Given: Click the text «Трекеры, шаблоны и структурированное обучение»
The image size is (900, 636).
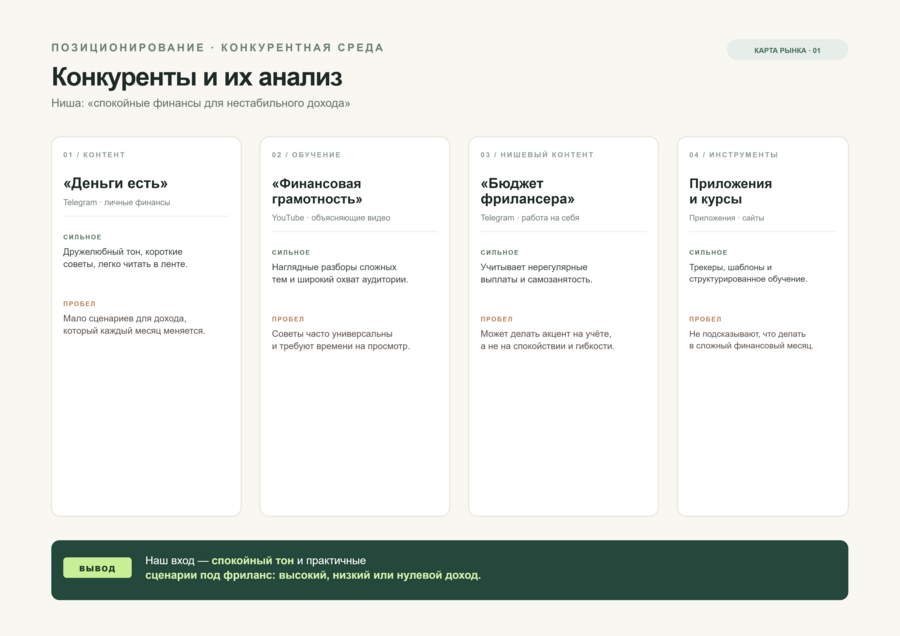Looking at the screenshot, I should coord(748,273).
